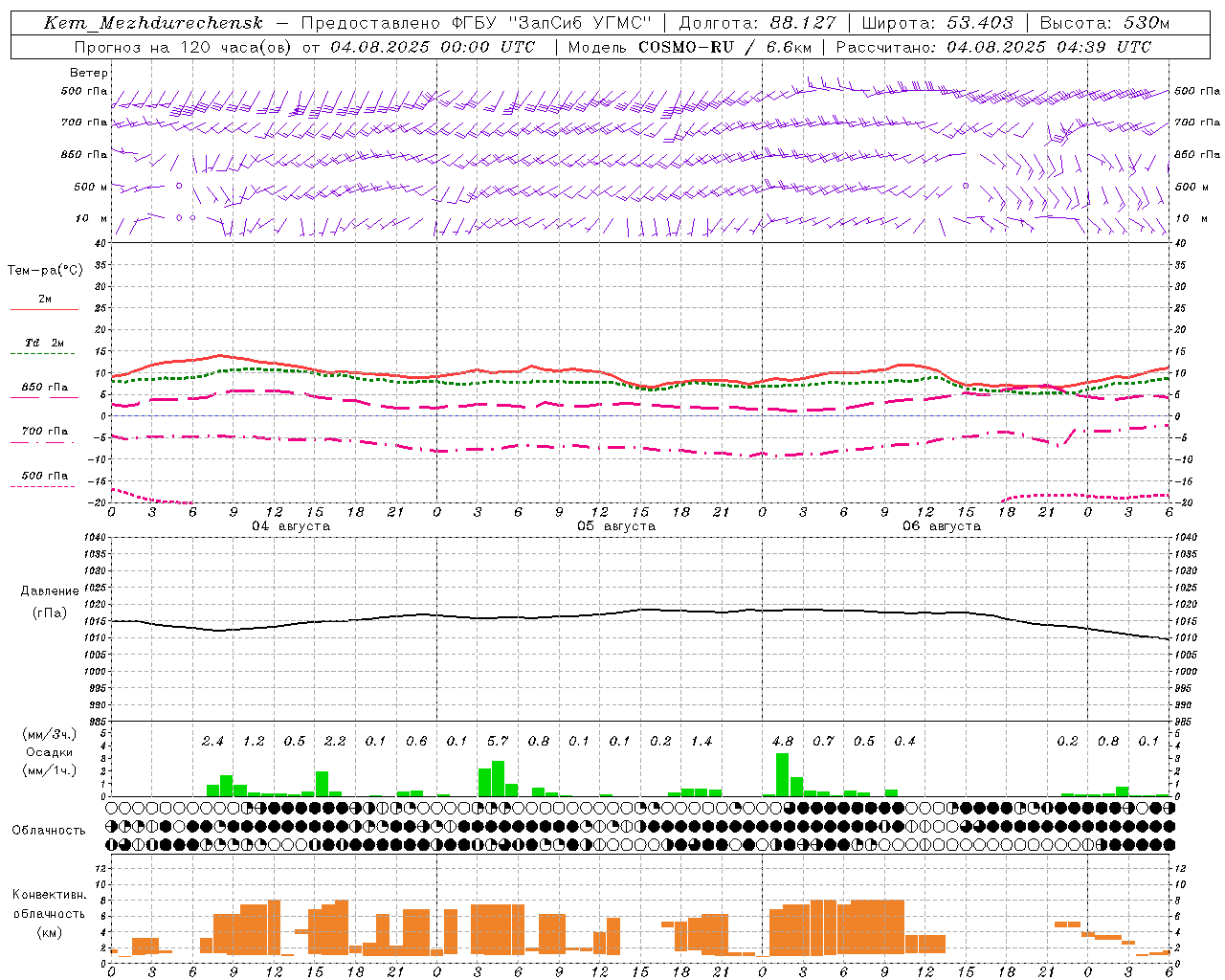Click the 0.4 precipitation total value

pos(904,741)
